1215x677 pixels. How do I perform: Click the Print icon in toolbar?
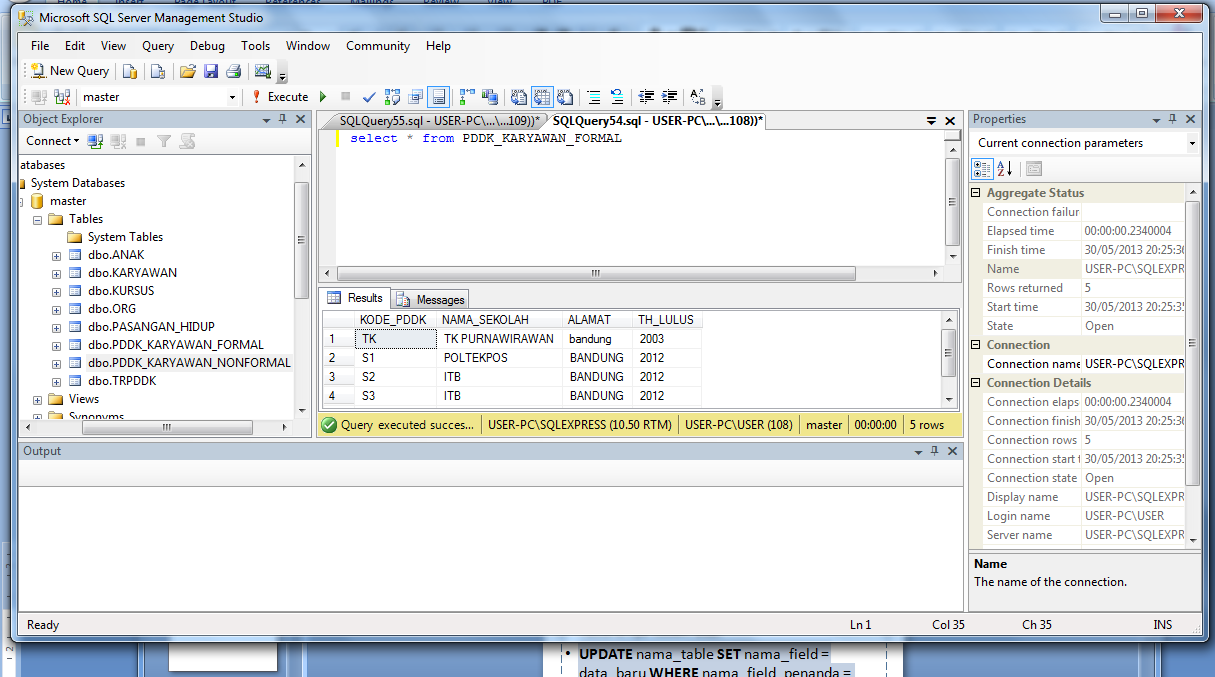click(x=233, y=71)
